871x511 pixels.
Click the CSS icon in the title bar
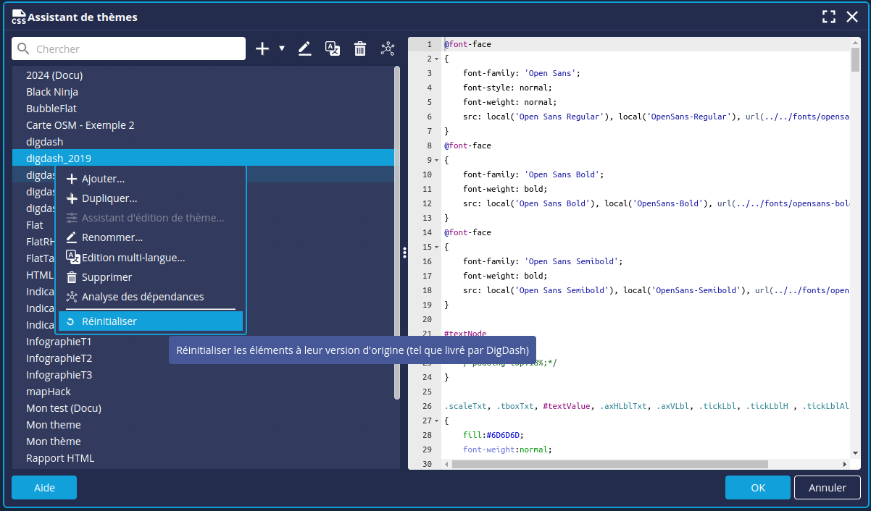pyautogui.click(x=18, y=17)
